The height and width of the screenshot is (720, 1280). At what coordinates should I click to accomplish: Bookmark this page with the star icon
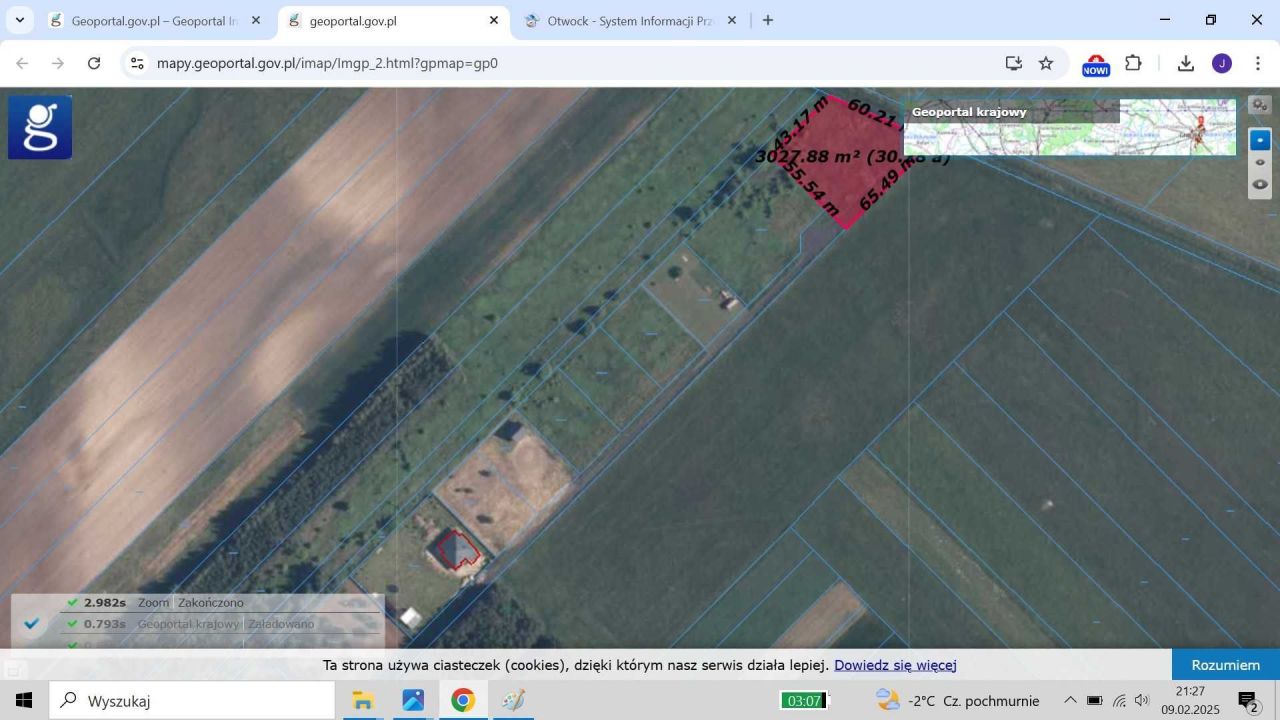[1046, 63]
